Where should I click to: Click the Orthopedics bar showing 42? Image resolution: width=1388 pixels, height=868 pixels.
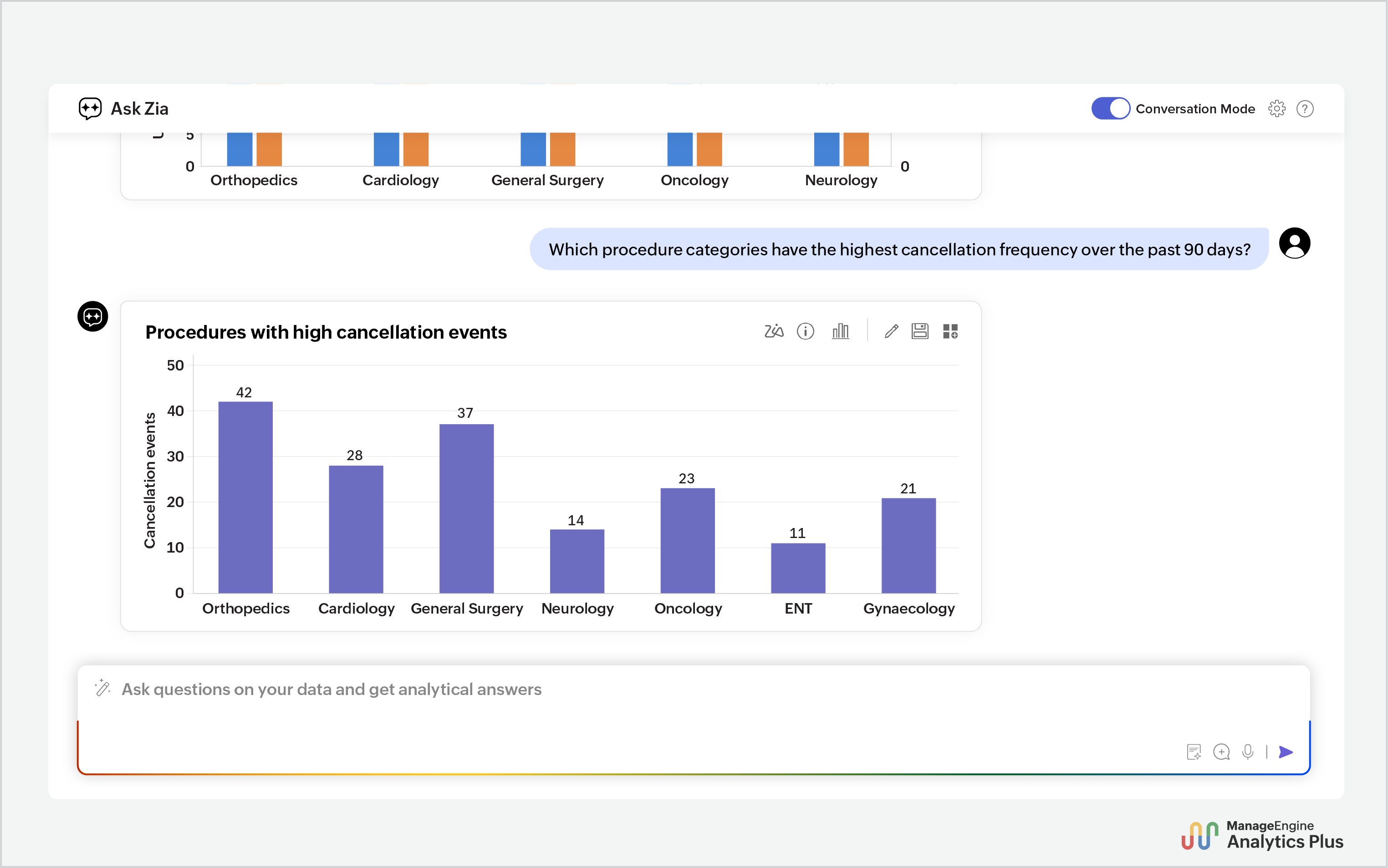coord(246,497)
